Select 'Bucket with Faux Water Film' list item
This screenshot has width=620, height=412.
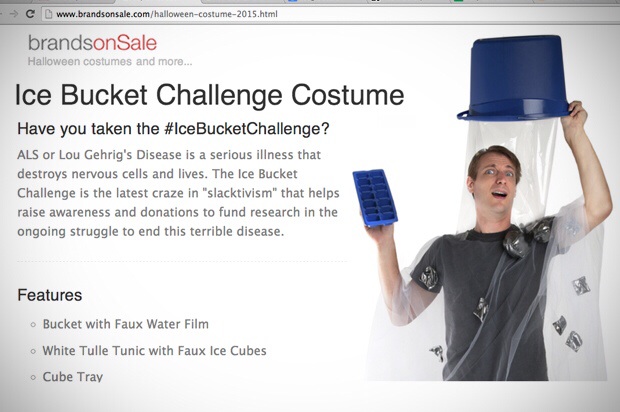click(x=125, y=324)
